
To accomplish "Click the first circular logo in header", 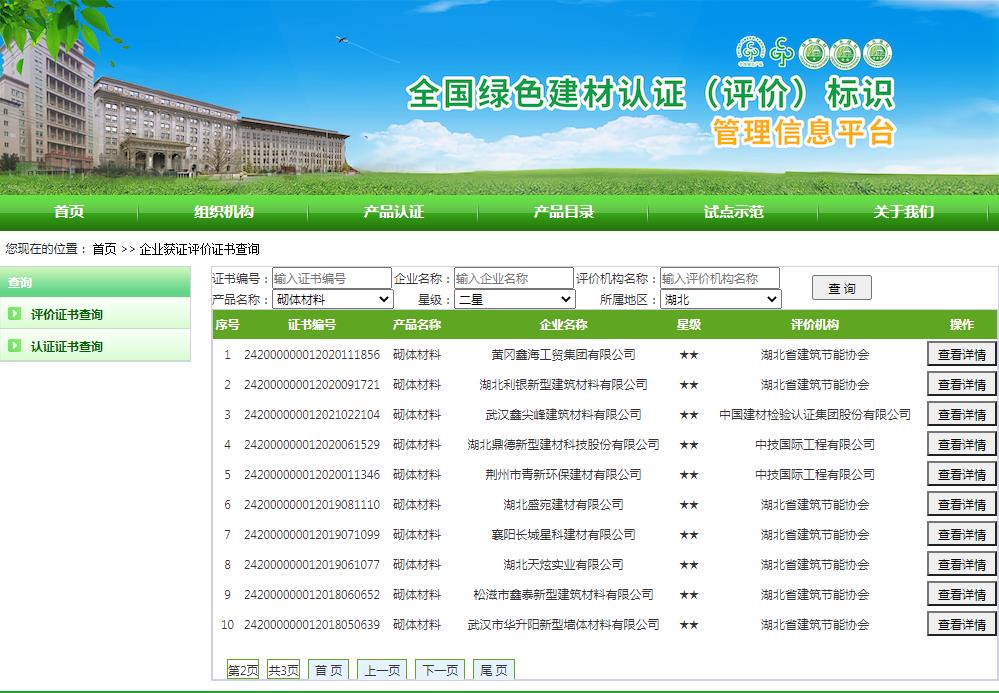I will point(750,52).
